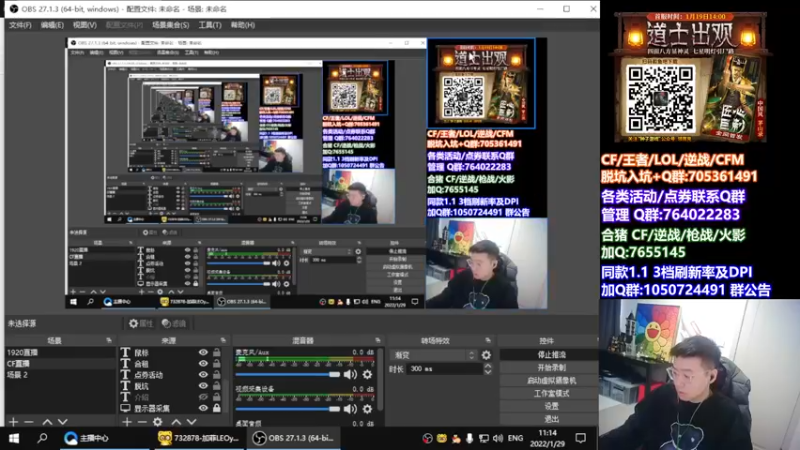Open settings gear for 麦克风/Aux channel
Screen dimensions: 800x450
pos(367,374)
